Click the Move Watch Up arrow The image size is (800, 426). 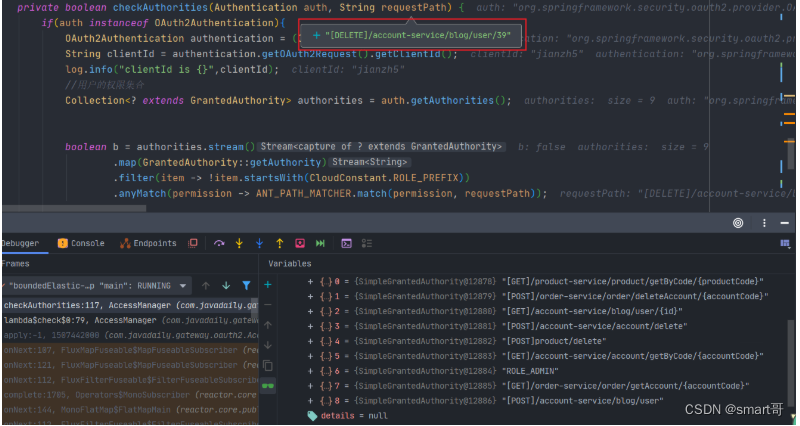[268, 325]
